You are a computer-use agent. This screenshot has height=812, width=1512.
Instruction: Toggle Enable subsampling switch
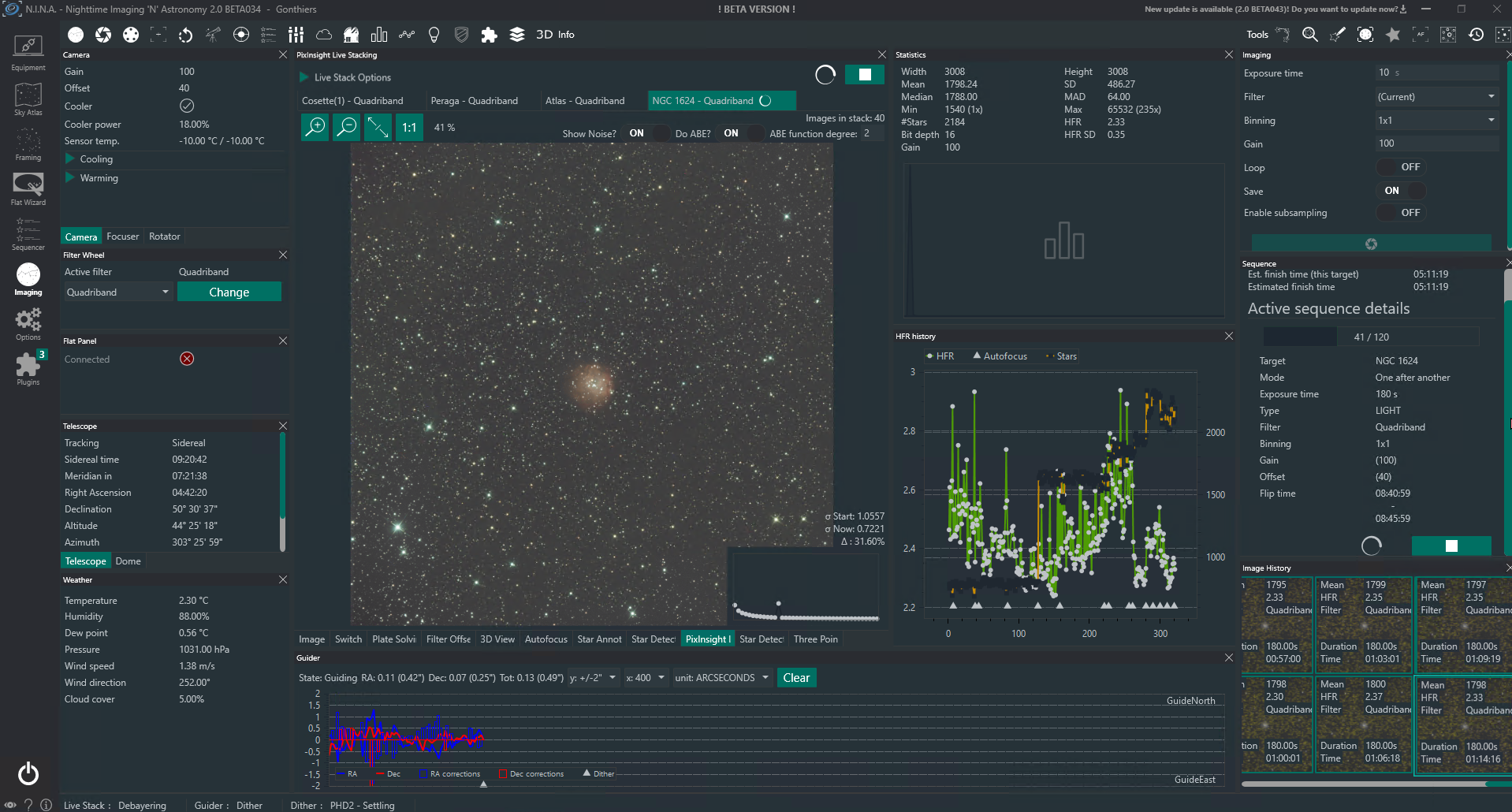click(x=1401, y=213)
